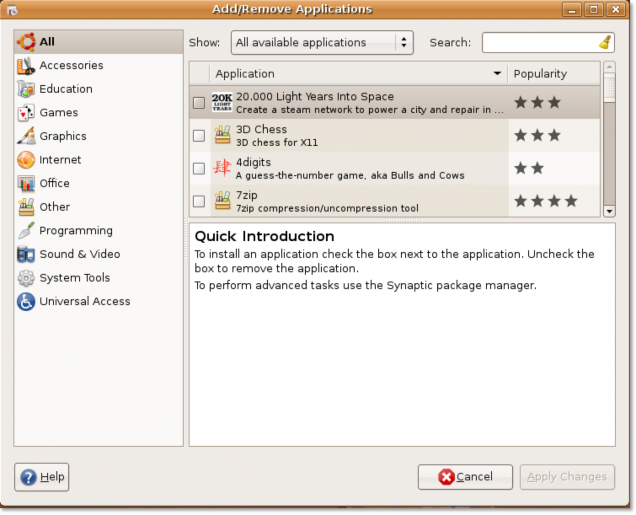The image size is (636, 515).
Task: Select the Accessories category label
Action: [x=71, y=65]
